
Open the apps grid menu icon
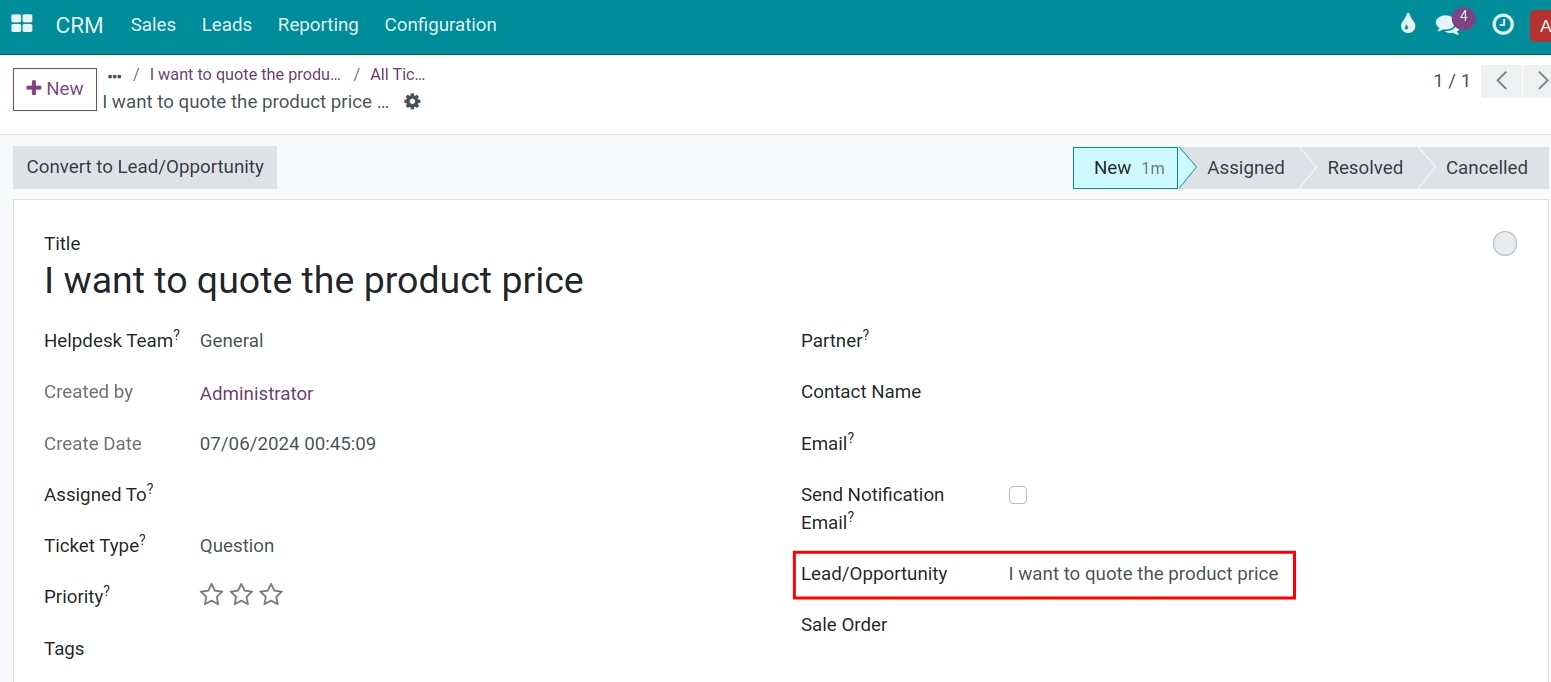click(21, 24)
